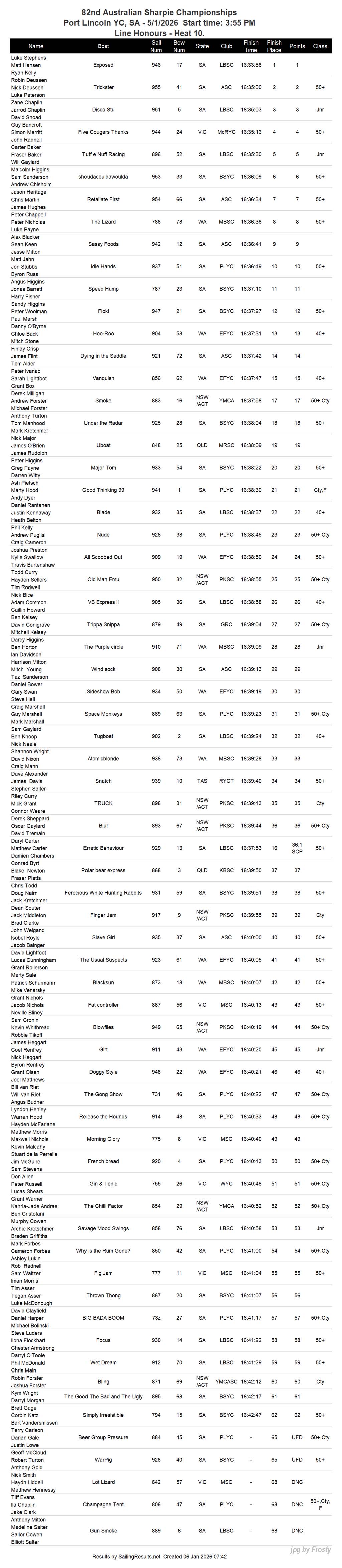Click the "Club" column header
This screenshot has height=1568, width=342.
pyautogui.click(x=227, y=46)
